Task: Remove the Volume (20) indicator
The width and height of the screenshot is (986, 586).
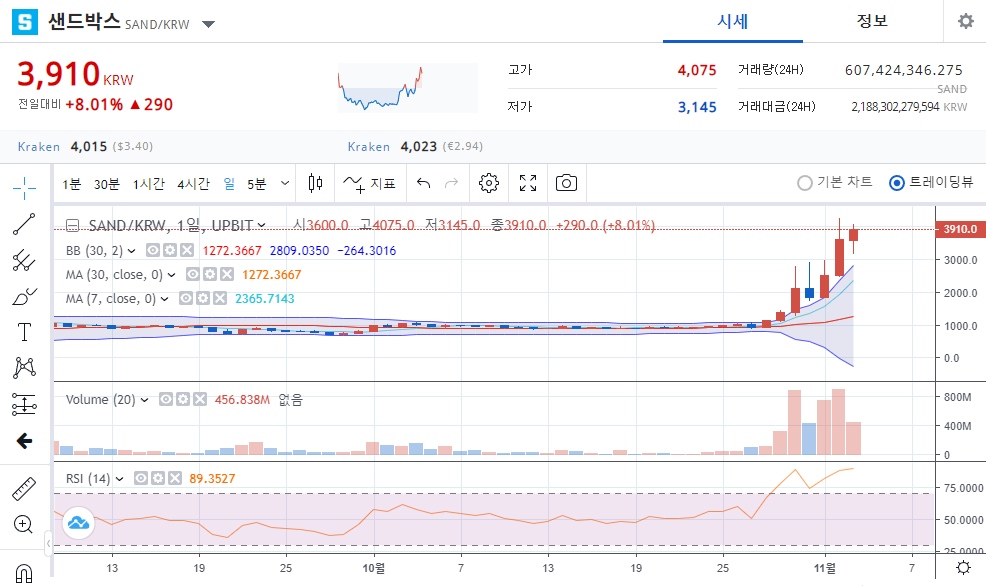Action: (199, 399)
